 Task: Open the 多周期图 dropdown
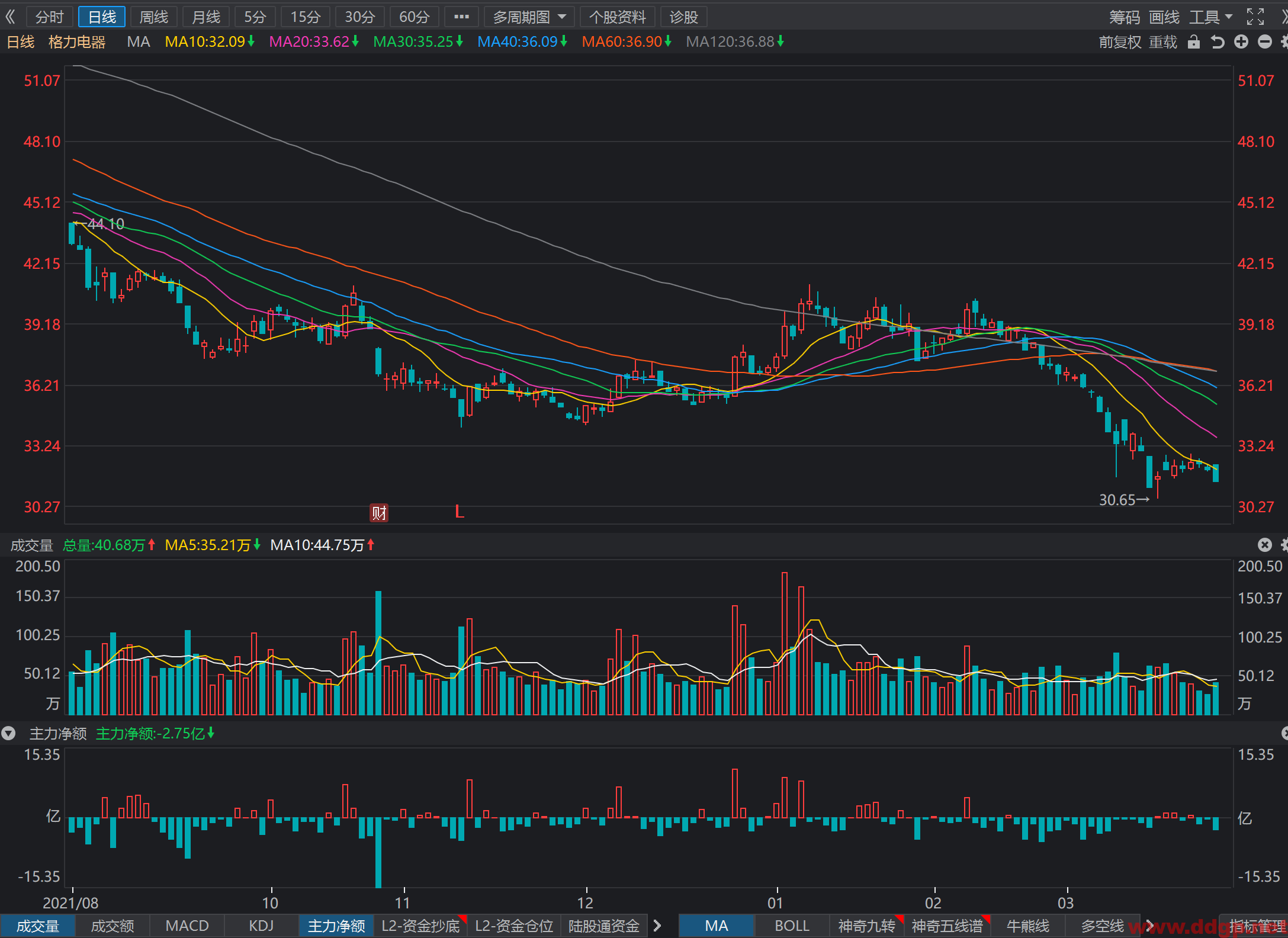point(529,17)
